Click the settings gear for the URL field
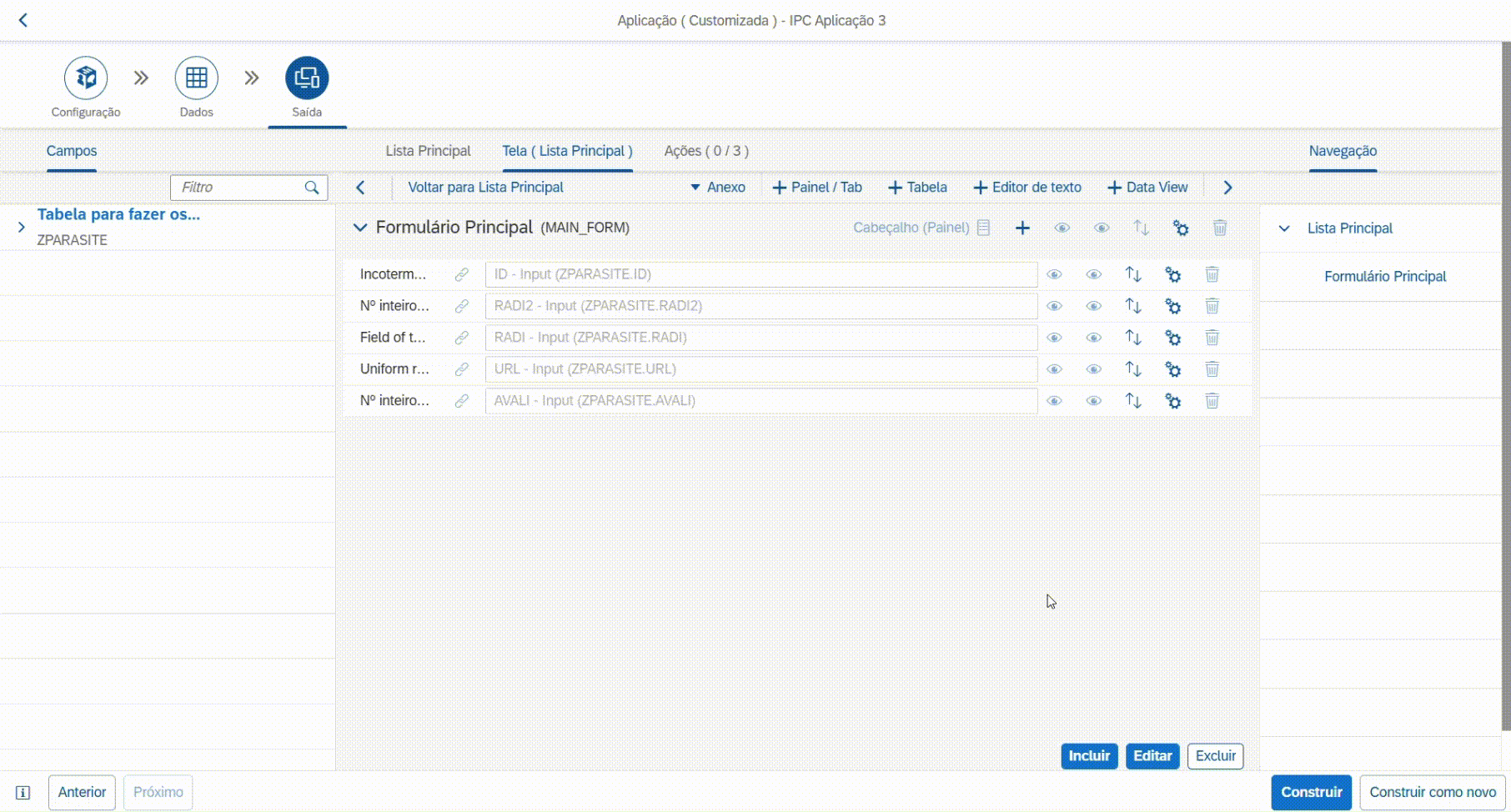The width and height of the screenshot is (1511, 812). 1172,369
